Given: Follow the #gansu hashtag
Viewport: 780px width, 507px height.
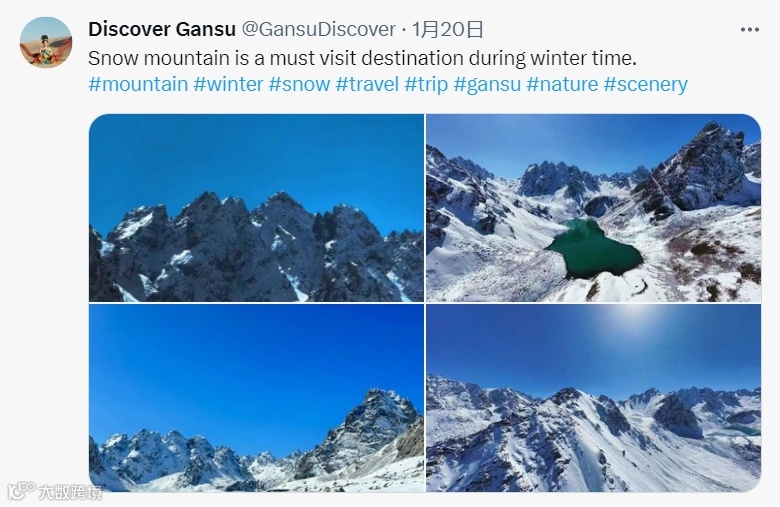Looking at the screenshot, I should click(487, 84).
